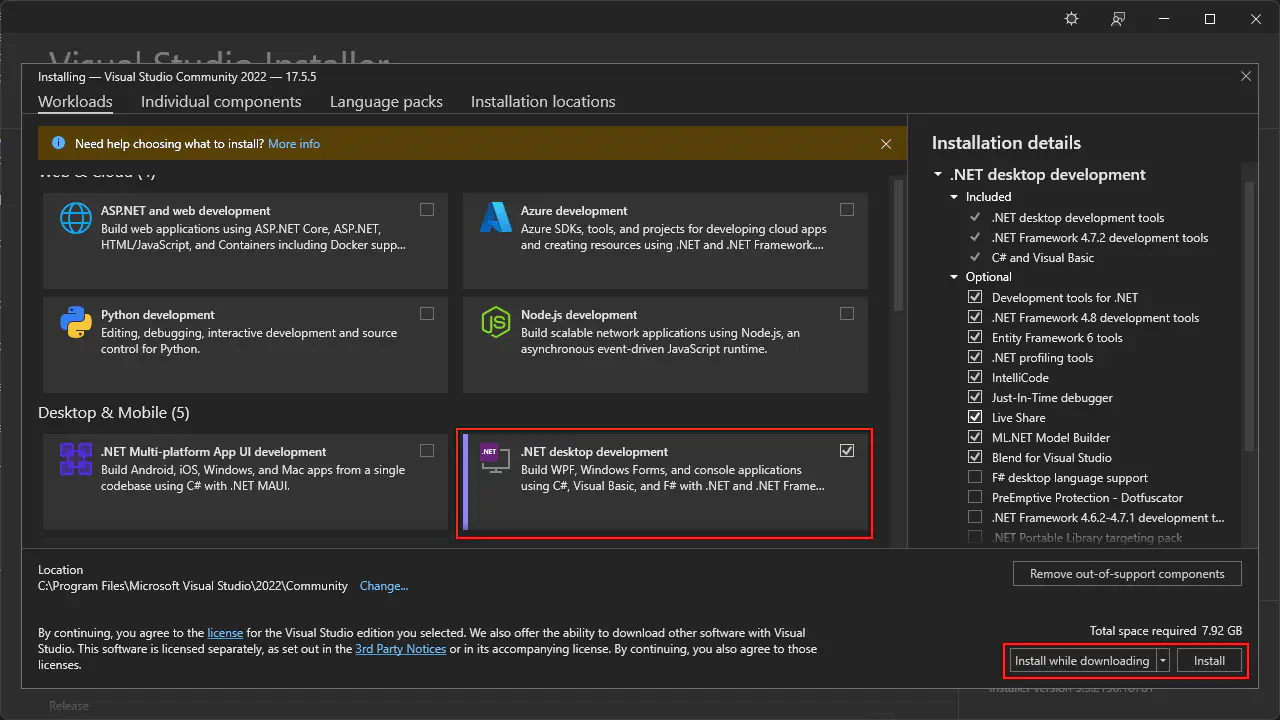Click the Node.js development JS icon

pos(496,322)
